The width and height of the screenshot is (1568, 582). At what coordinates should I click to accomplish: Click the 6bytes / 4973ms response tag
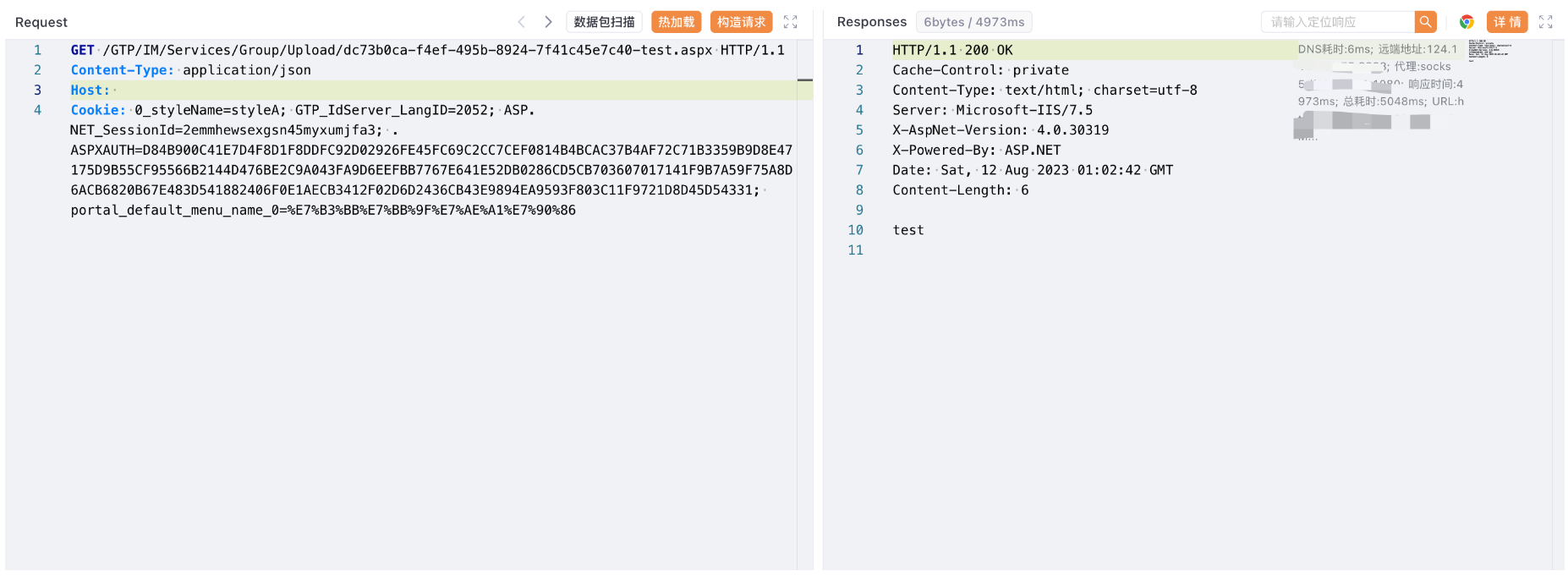[x=973, y=22]
